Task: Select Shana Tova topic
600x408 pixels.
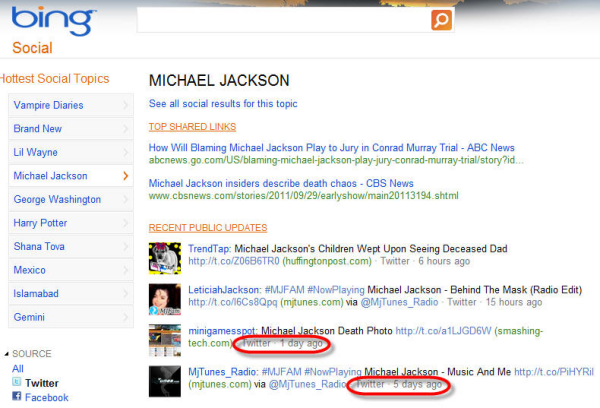Action: pyautogui.click(x=71, y=246)
